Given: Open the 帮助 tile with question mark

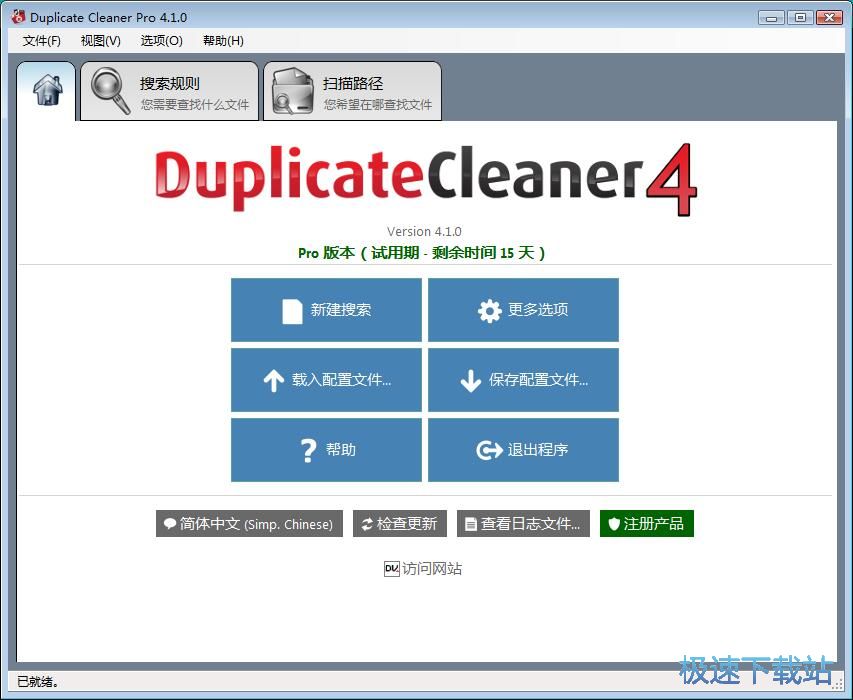Looking at the screenshot, I should coord(326,450).
